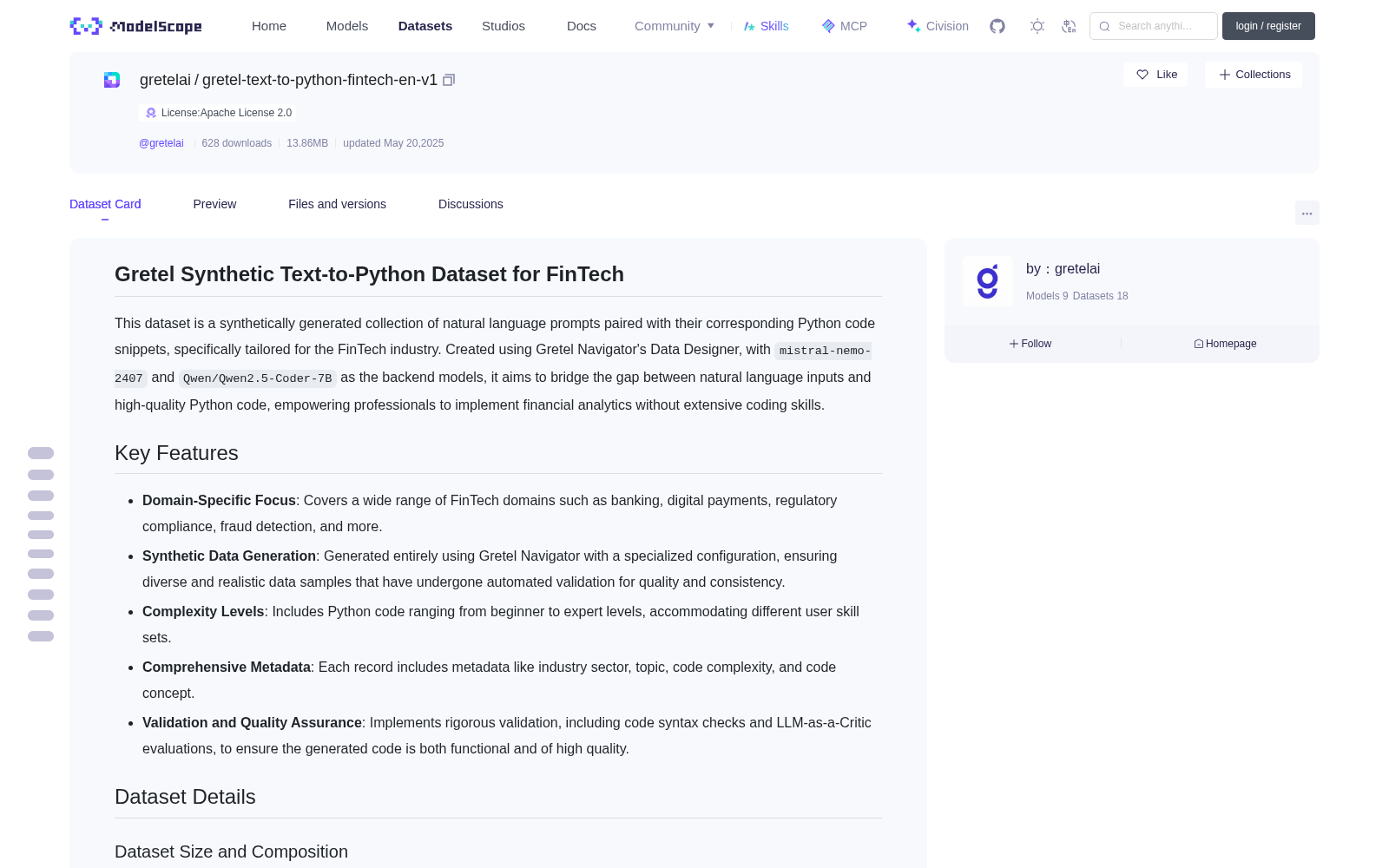The width and height of the screenshot is (1389, 868).
Task: Click the 'Synthetic Data Generation' bullet label
Action: click(x=229, y=556)
